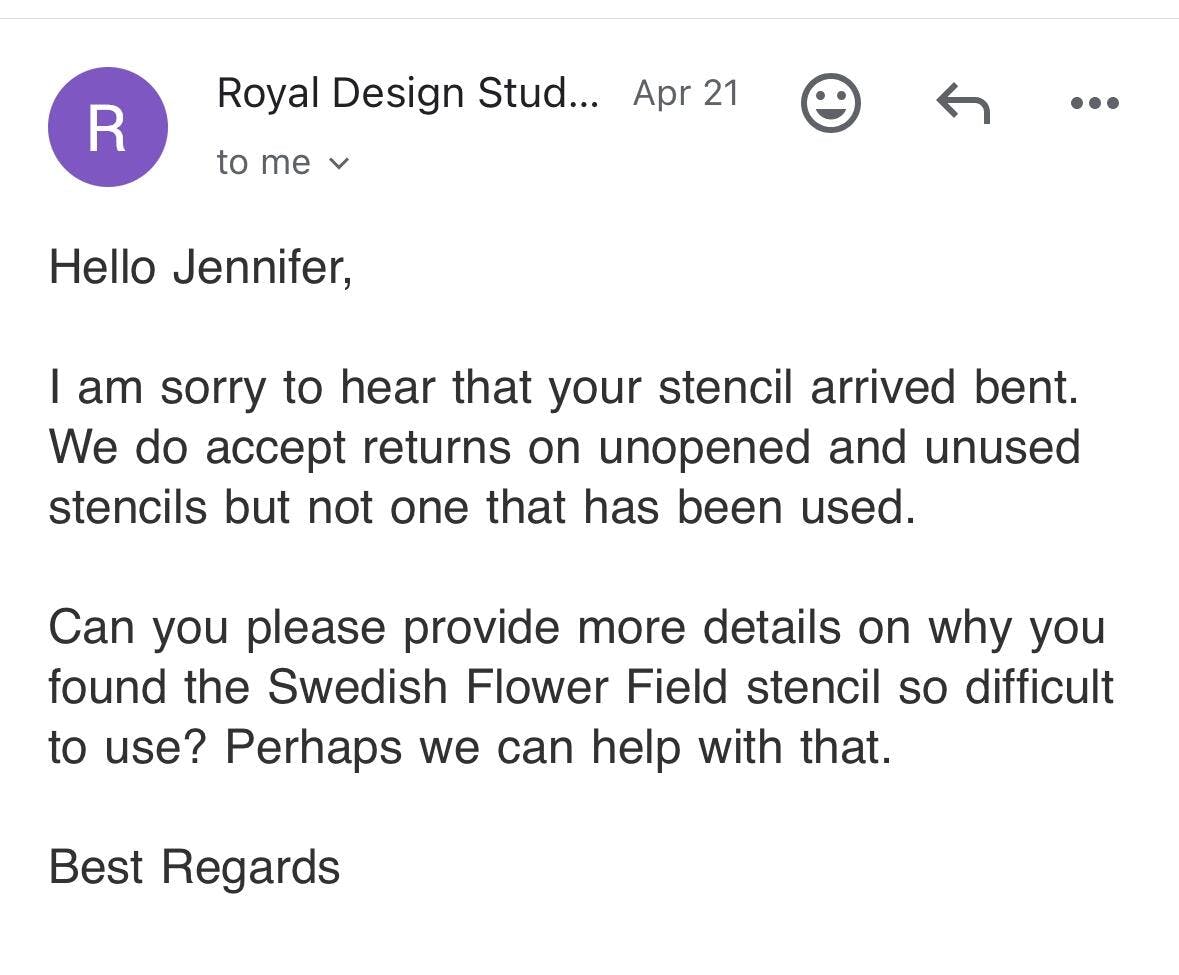Click the words 'unopened and unused'
Viewport: 1179px width, 975px height.
[839, 447]
